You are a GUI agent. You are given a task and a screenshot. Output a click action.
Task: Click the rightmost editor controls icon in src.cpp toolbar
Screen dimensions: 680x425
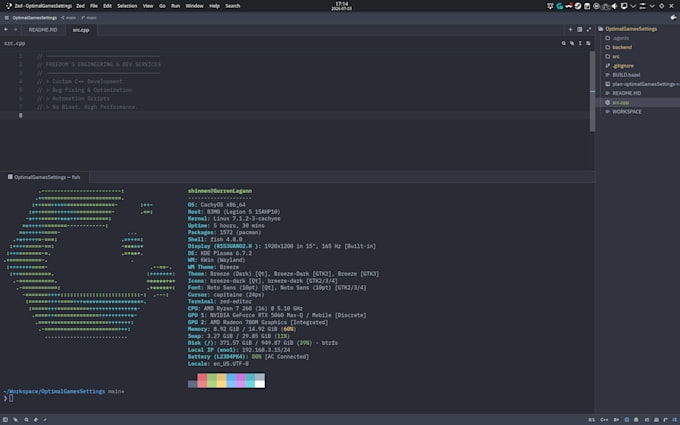click(x=588, y=43)
